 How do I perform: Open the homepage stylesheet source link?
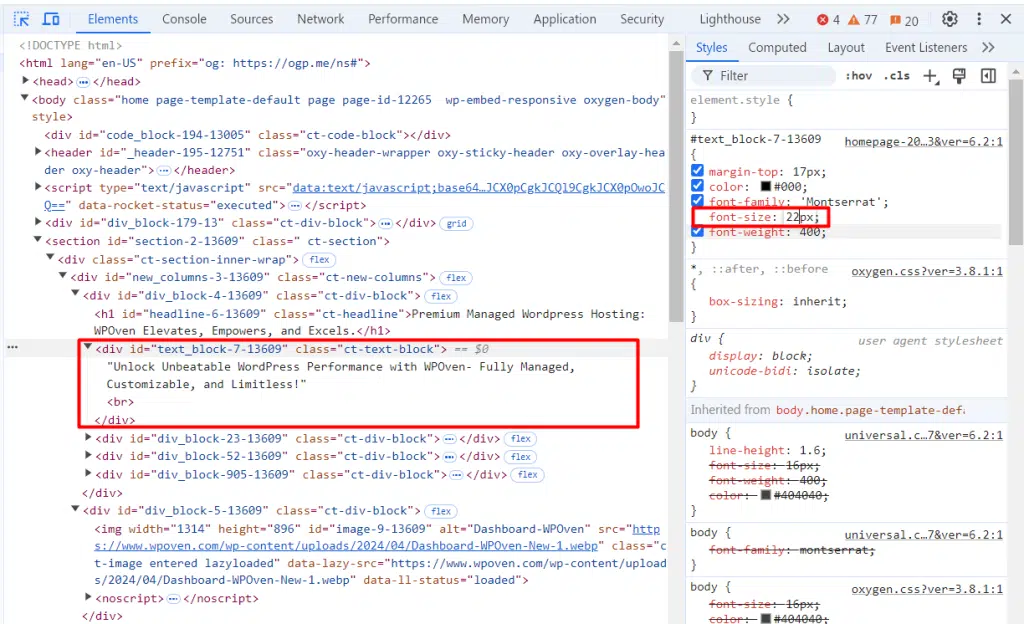tap(922, 142)
